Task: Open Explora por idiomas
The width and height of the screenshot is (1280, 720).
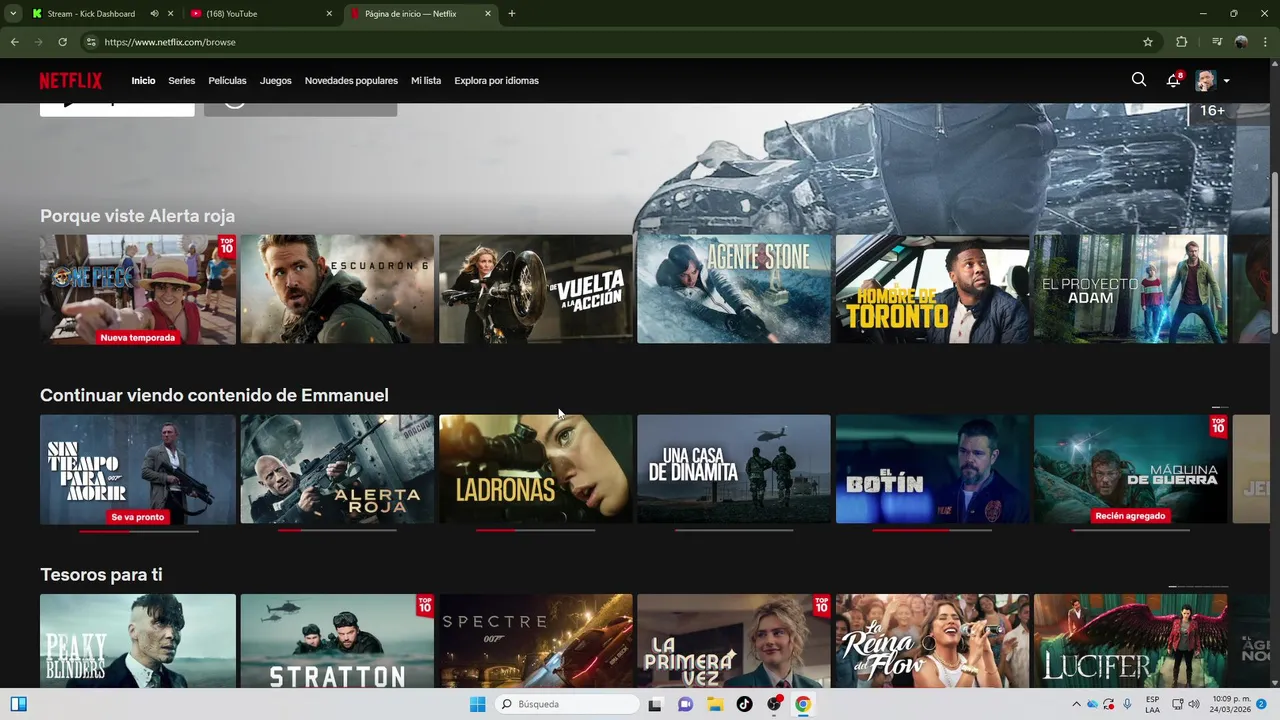Action: coord(496,80)
